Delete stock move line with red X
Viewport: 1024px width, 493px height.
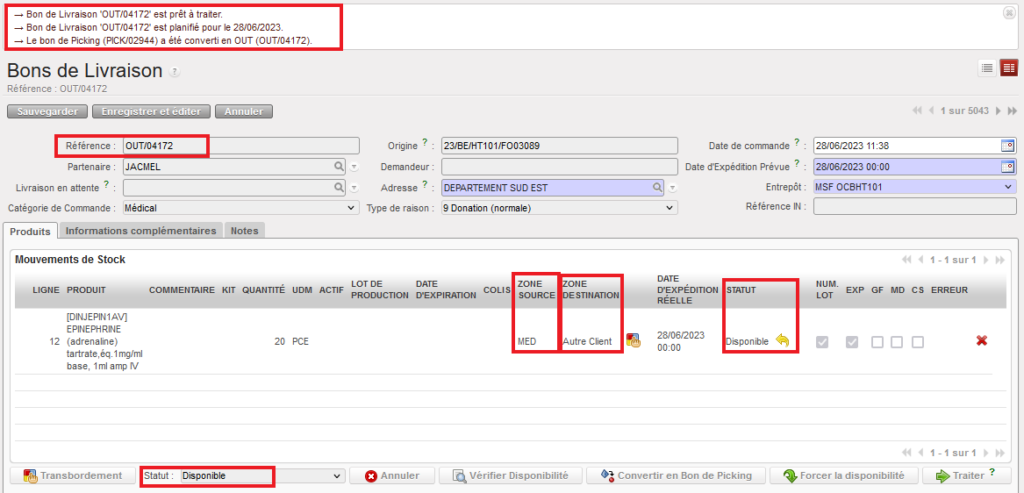[x=982, y=341]
